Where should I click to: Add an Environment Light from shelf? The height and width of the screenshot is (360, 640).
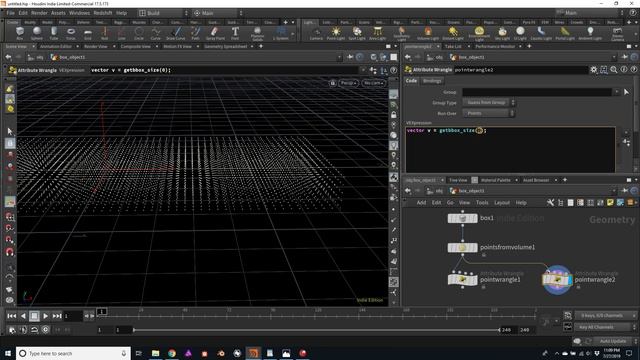coord(479,33)
